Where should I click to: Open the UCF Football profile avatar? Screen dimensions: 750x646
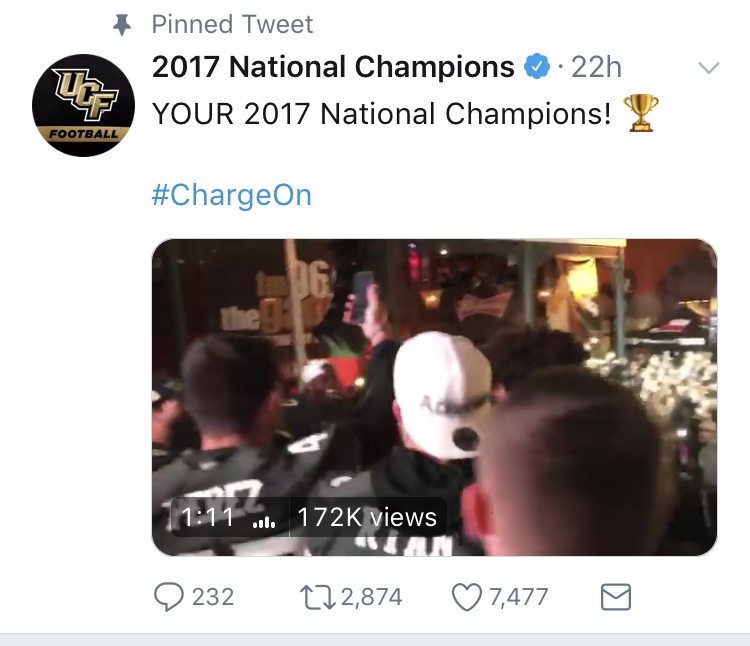(x=83, y=104)
